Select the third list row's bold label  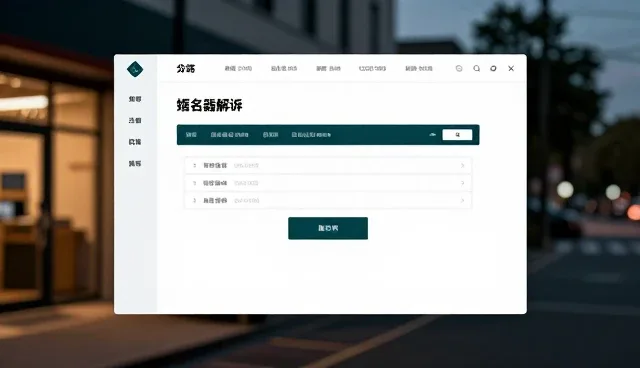[x=215, y=201]
